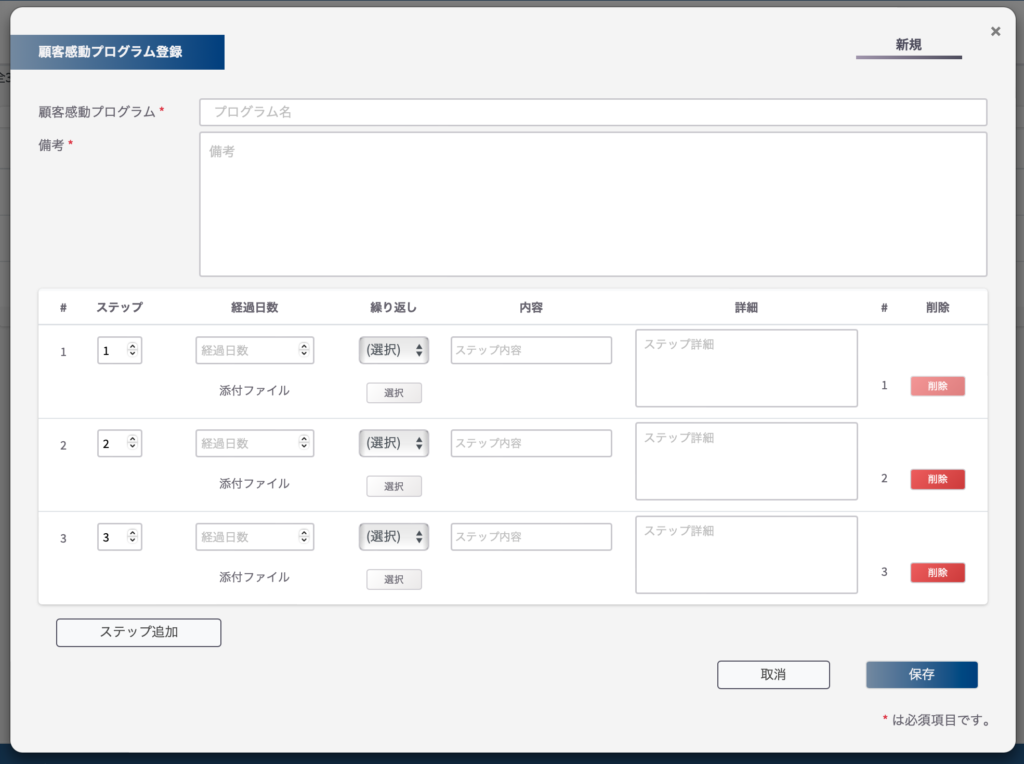Open the 繰り返し dropdown in row 2

point(394,443)
